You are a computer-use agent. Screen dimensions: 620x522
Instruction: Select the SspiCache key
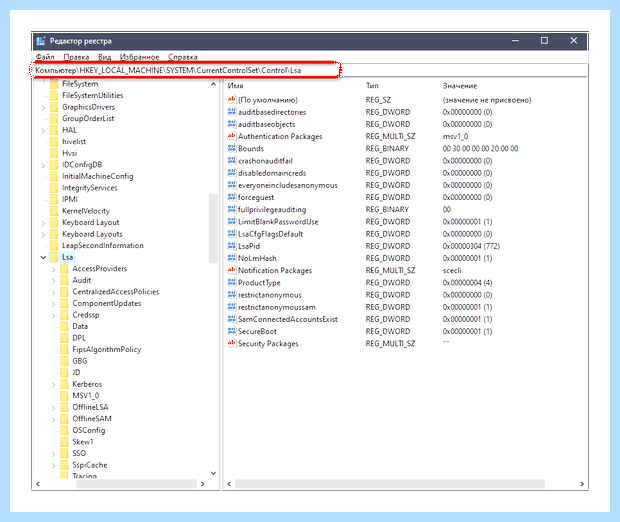pyautogui.click(x=90, y=465)
